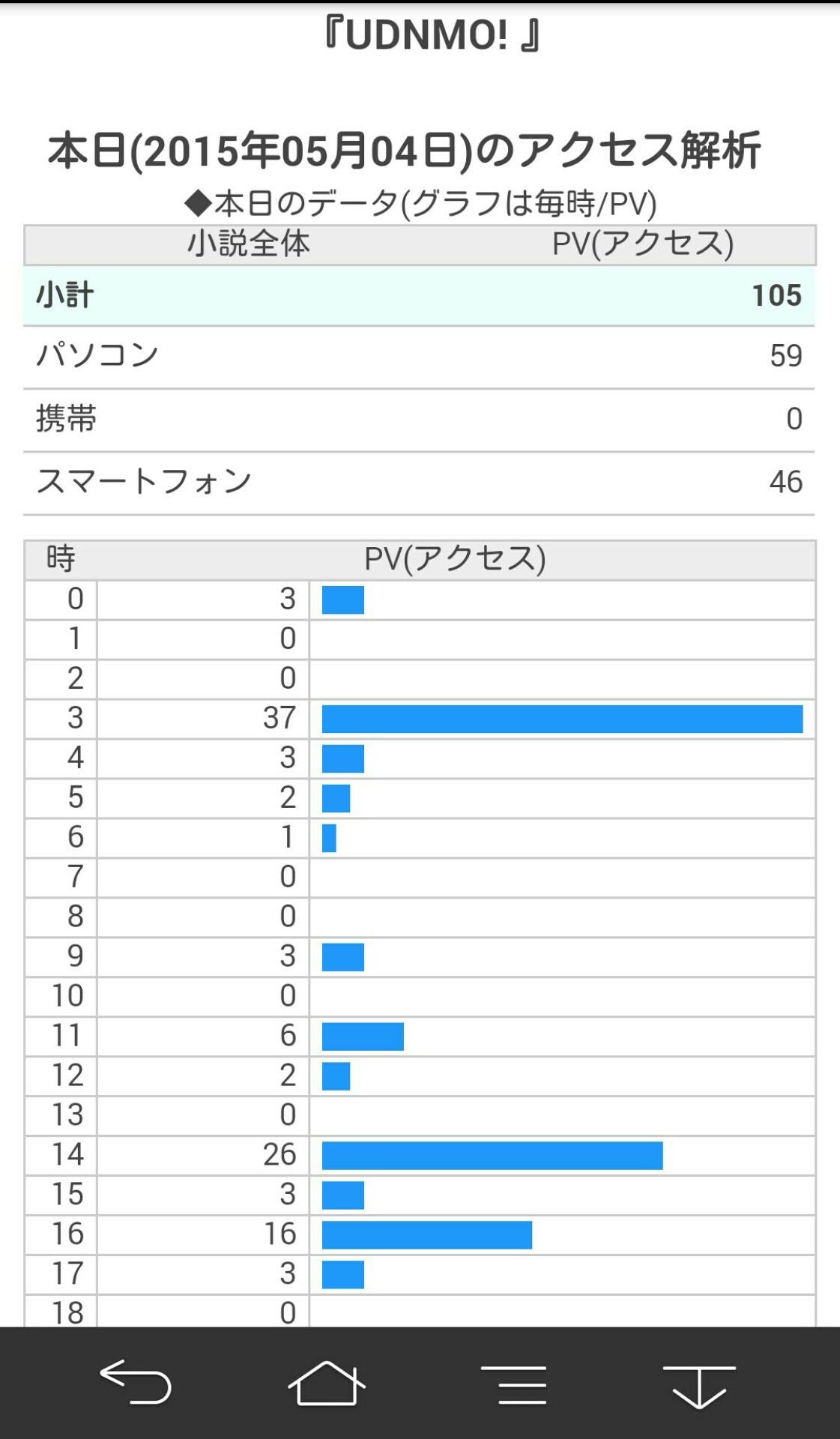This screenshot has height=1439, width=840.
Task: Tap the page heading for 2015年05月04日
Action: click(x=405, y=151)
